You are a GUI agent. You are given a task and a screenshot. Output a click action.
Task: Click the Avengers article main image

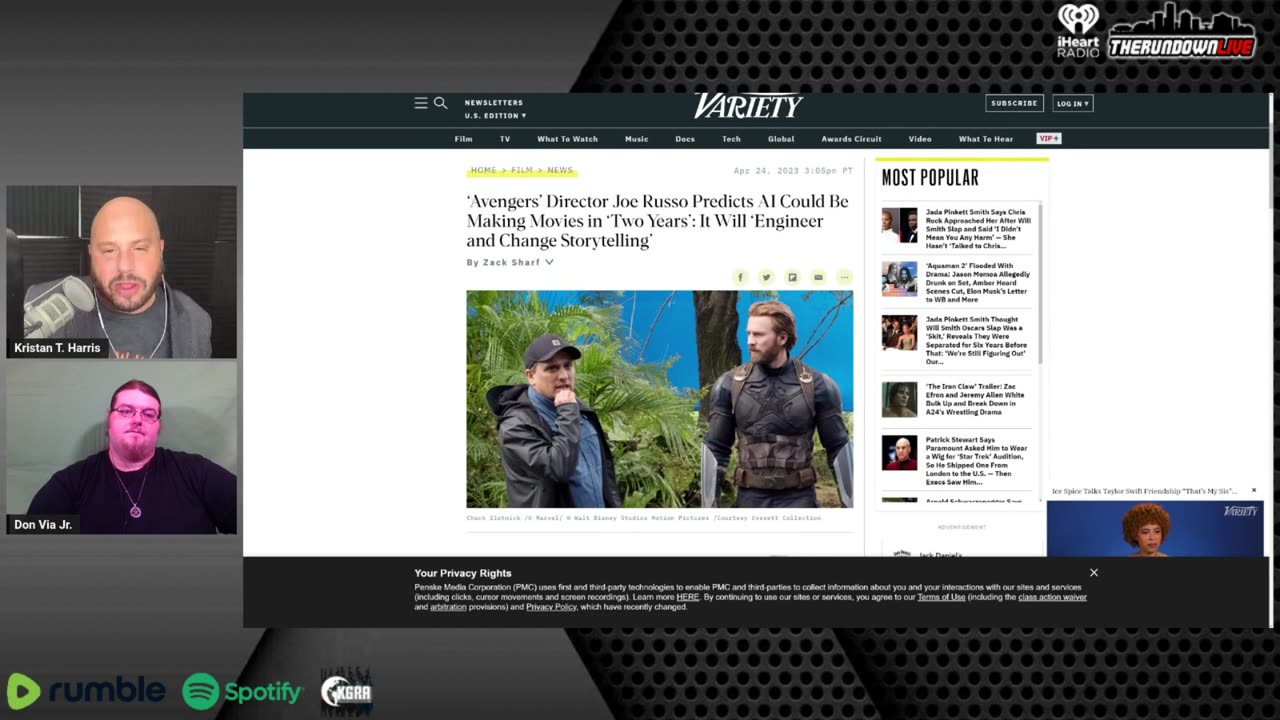click(659, 399)
